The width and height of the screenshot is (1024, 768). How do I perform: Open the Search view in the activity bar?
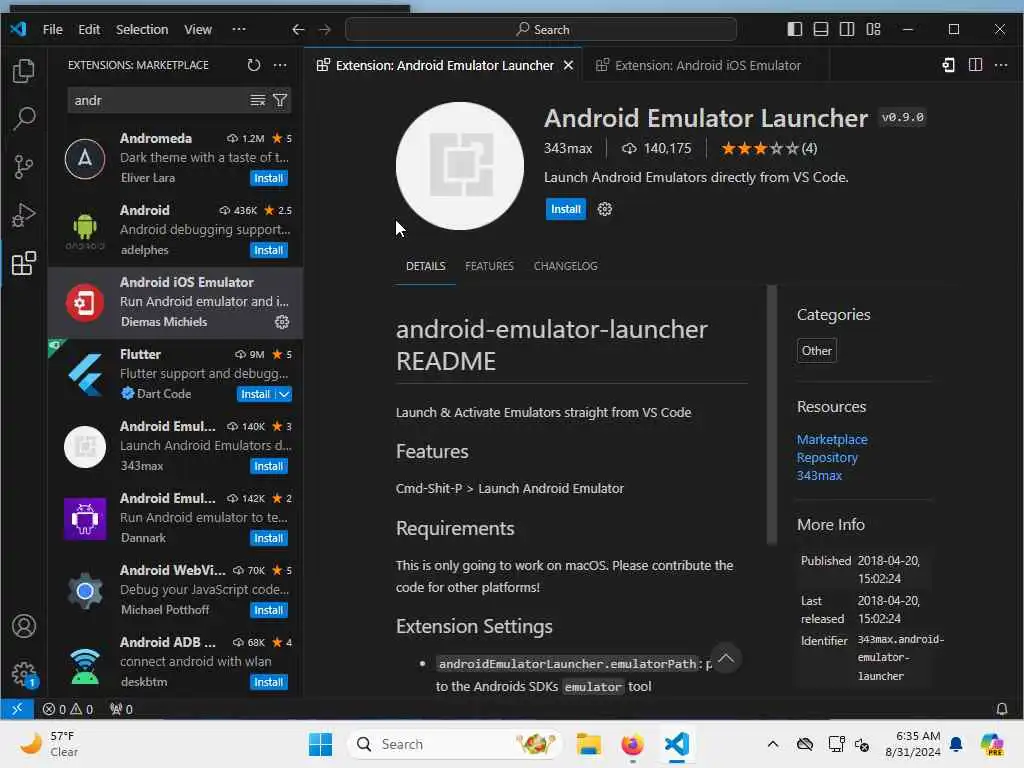pos(24,119)
